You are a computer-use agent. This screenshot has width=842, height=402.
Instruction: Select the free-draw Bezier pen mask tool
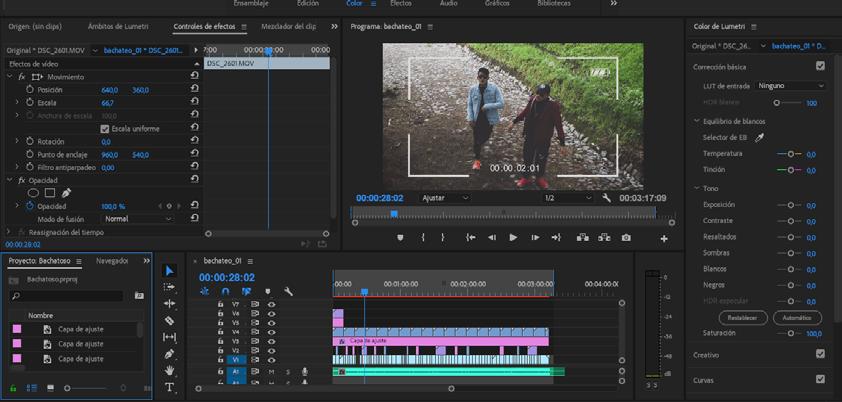[67, 193]
